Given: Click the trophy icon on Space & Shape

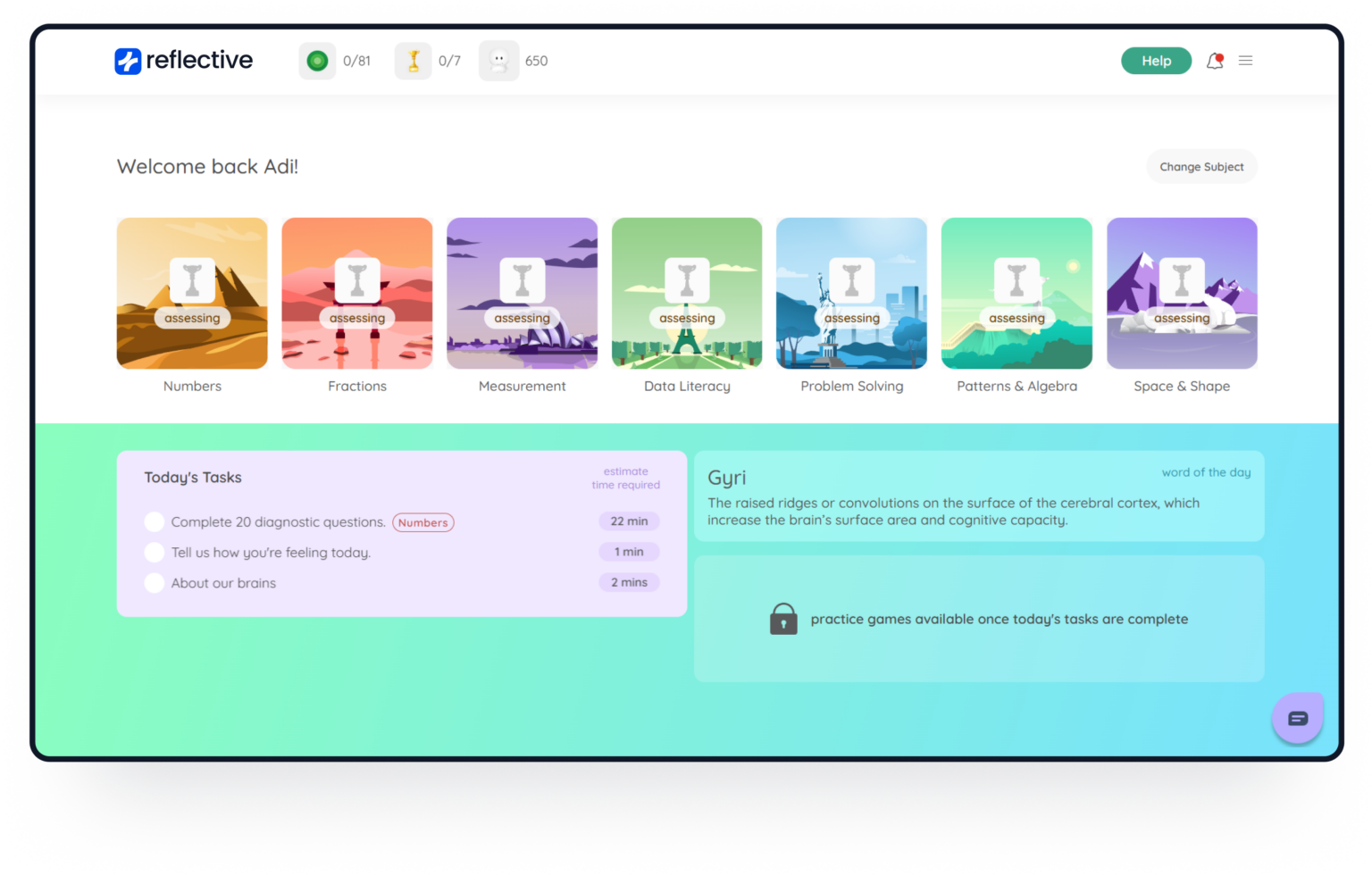Looking at the screenshot, I should click(x=1181, y=280).
